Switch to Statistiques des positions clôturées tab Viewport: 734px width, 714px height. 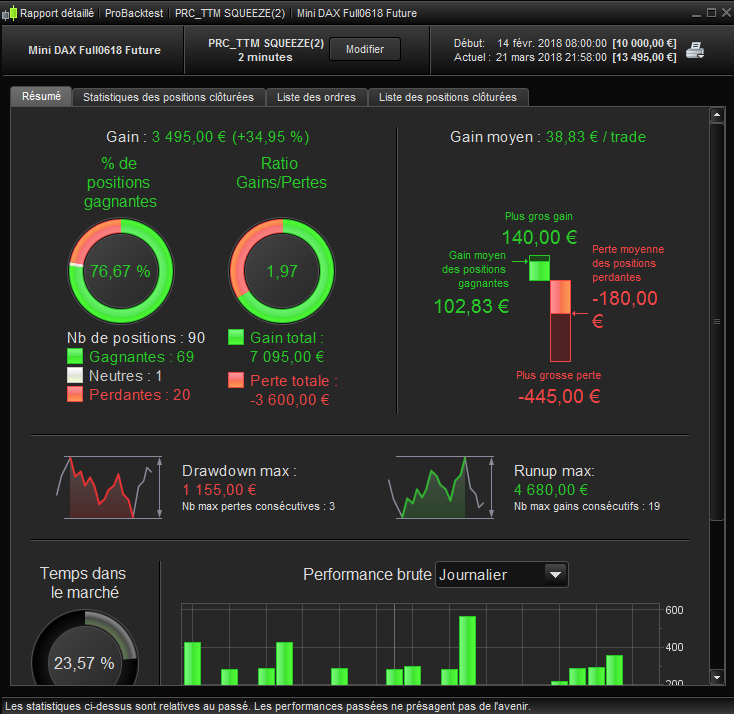[x=169, y=97]
